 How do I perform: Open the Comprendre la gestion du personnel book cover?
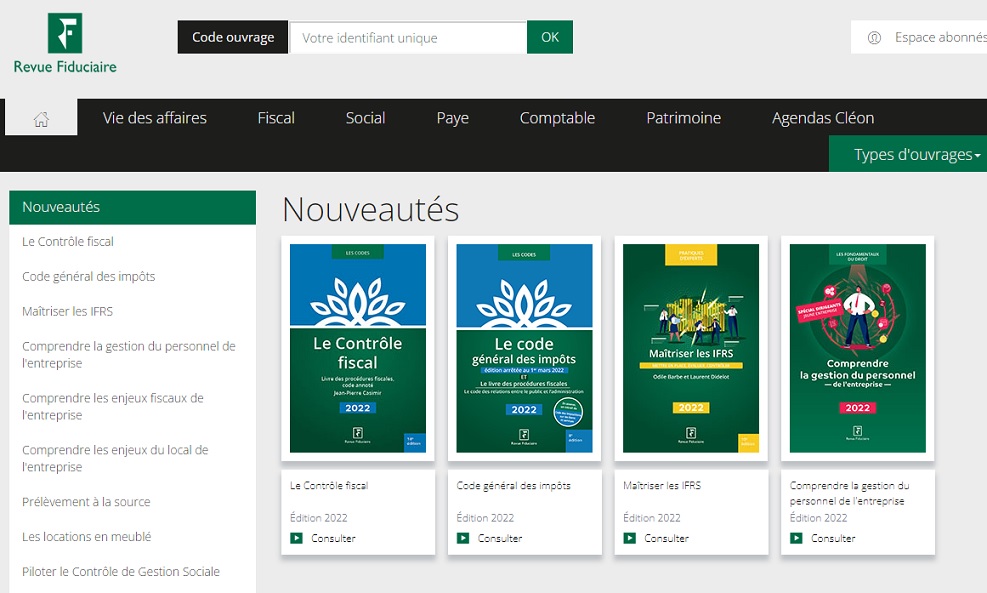click(858, 348)
